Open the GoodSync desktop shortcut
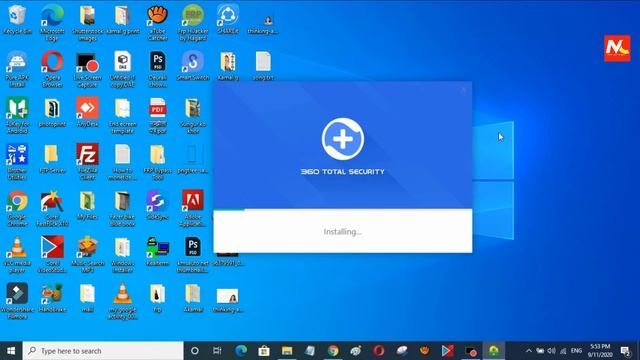 tap(158, 205)
